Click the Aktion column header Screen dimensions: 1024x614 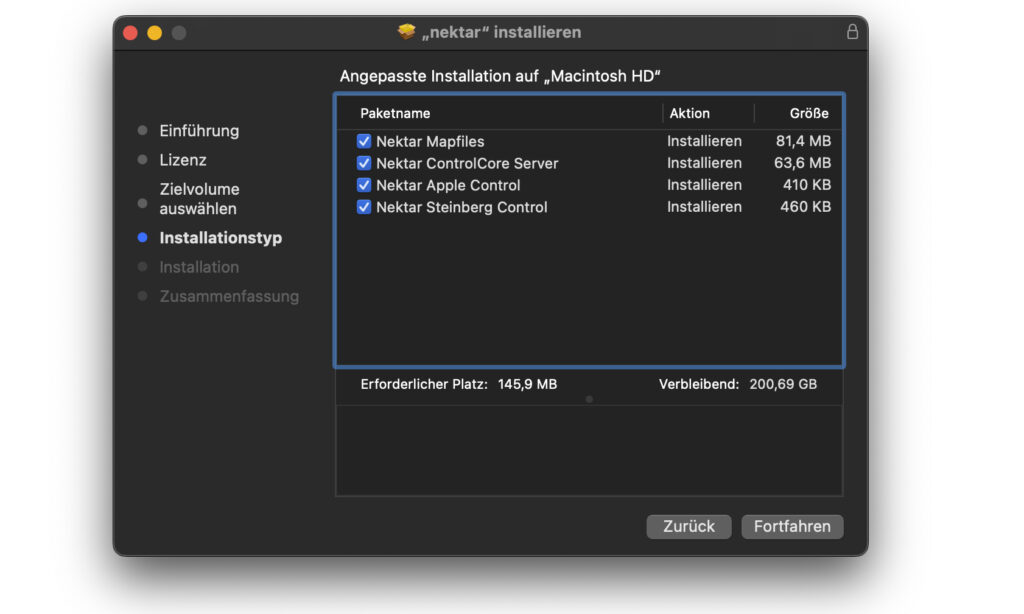pos(690,113)
